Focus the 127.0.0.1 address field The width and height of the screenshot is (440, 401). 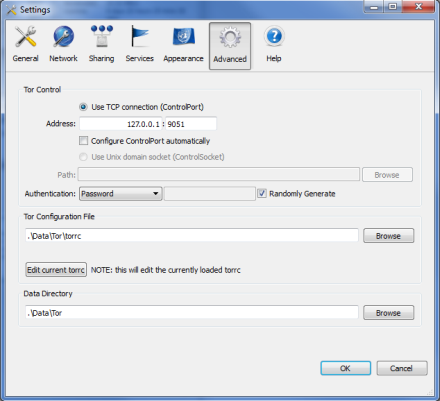[x=121, y=124]
